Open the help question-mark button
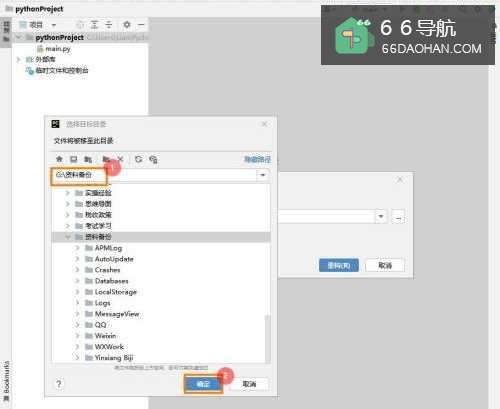The image size is (500, 409). (x=59, y=384)
